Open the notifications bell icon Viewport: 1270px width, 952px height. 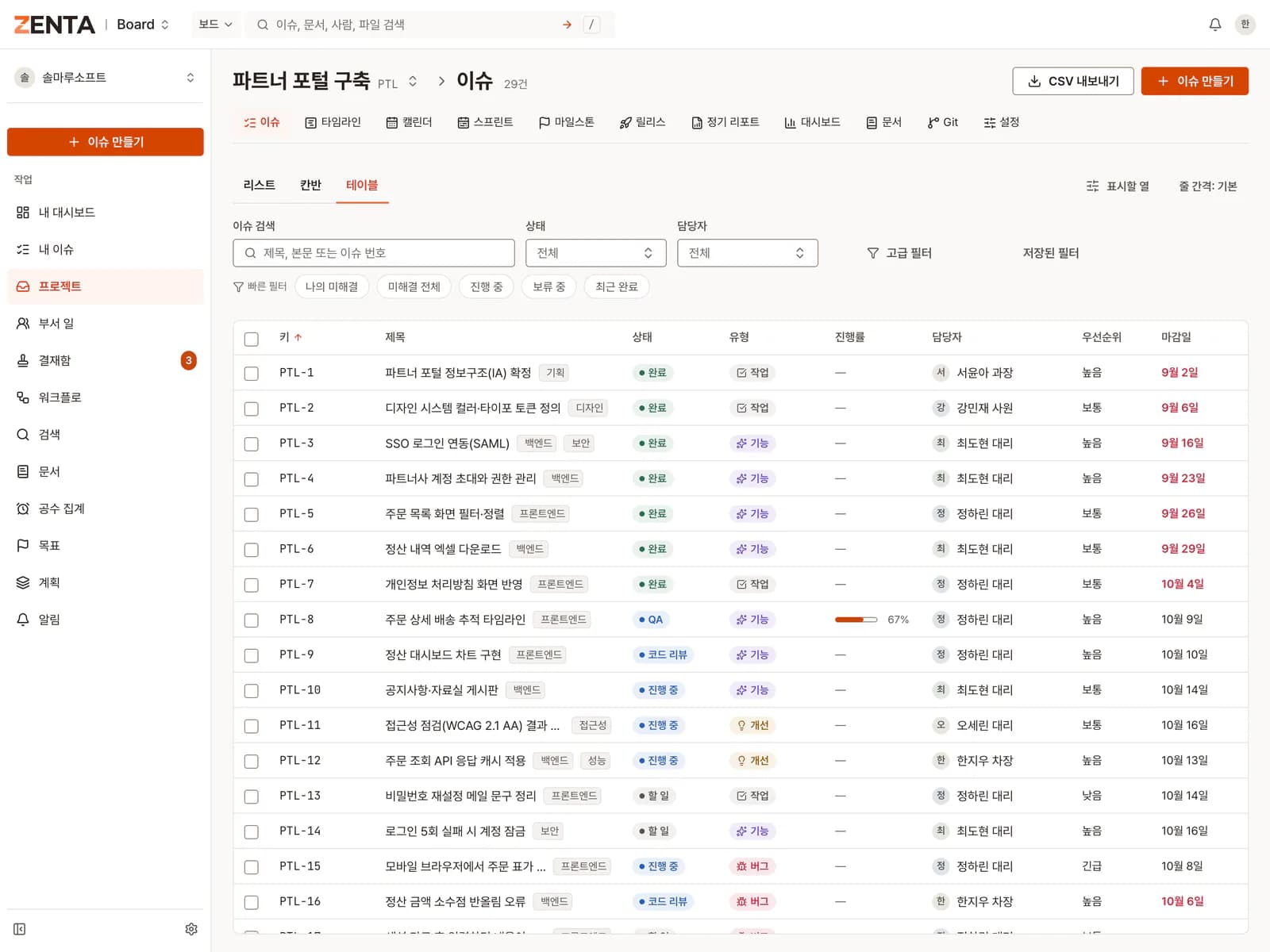pyautogui.click(x=1214, y=25)
